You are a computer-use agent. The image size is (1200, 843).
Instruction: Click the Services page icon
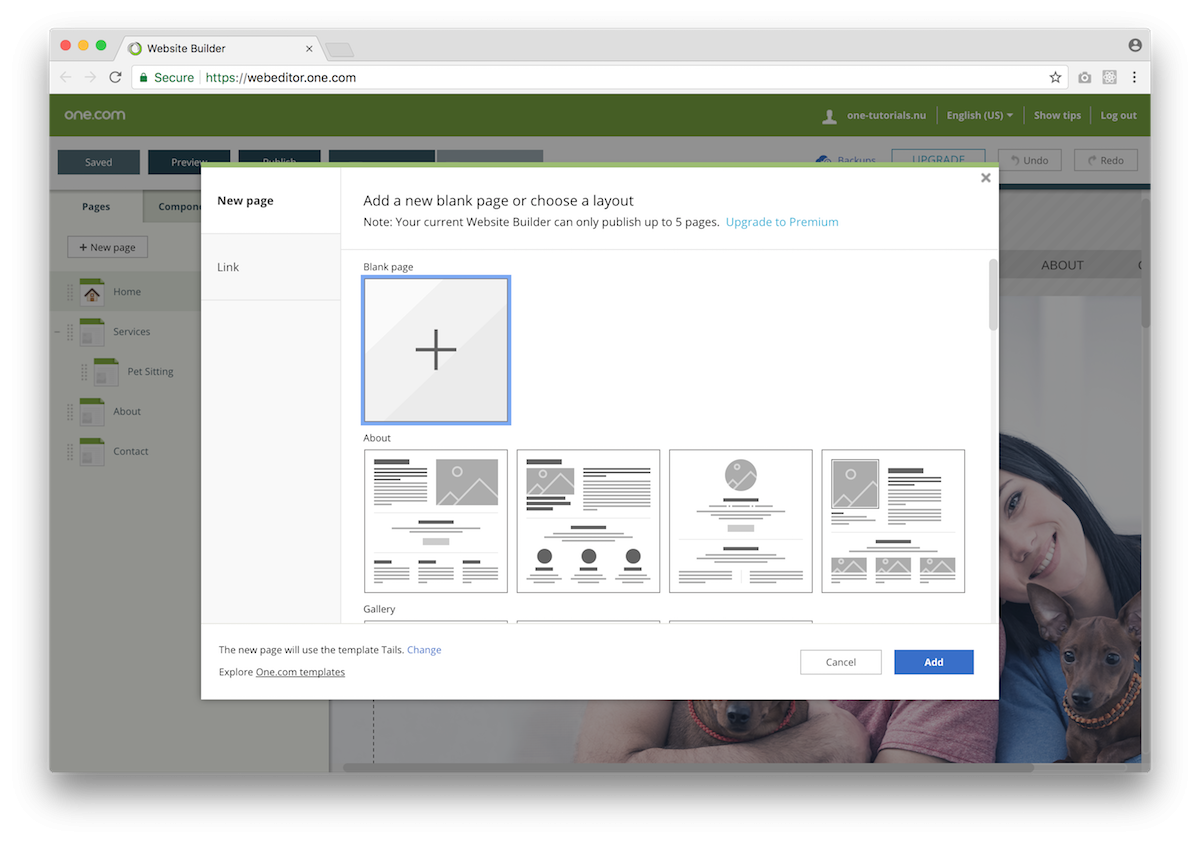(x=92, y=332)
